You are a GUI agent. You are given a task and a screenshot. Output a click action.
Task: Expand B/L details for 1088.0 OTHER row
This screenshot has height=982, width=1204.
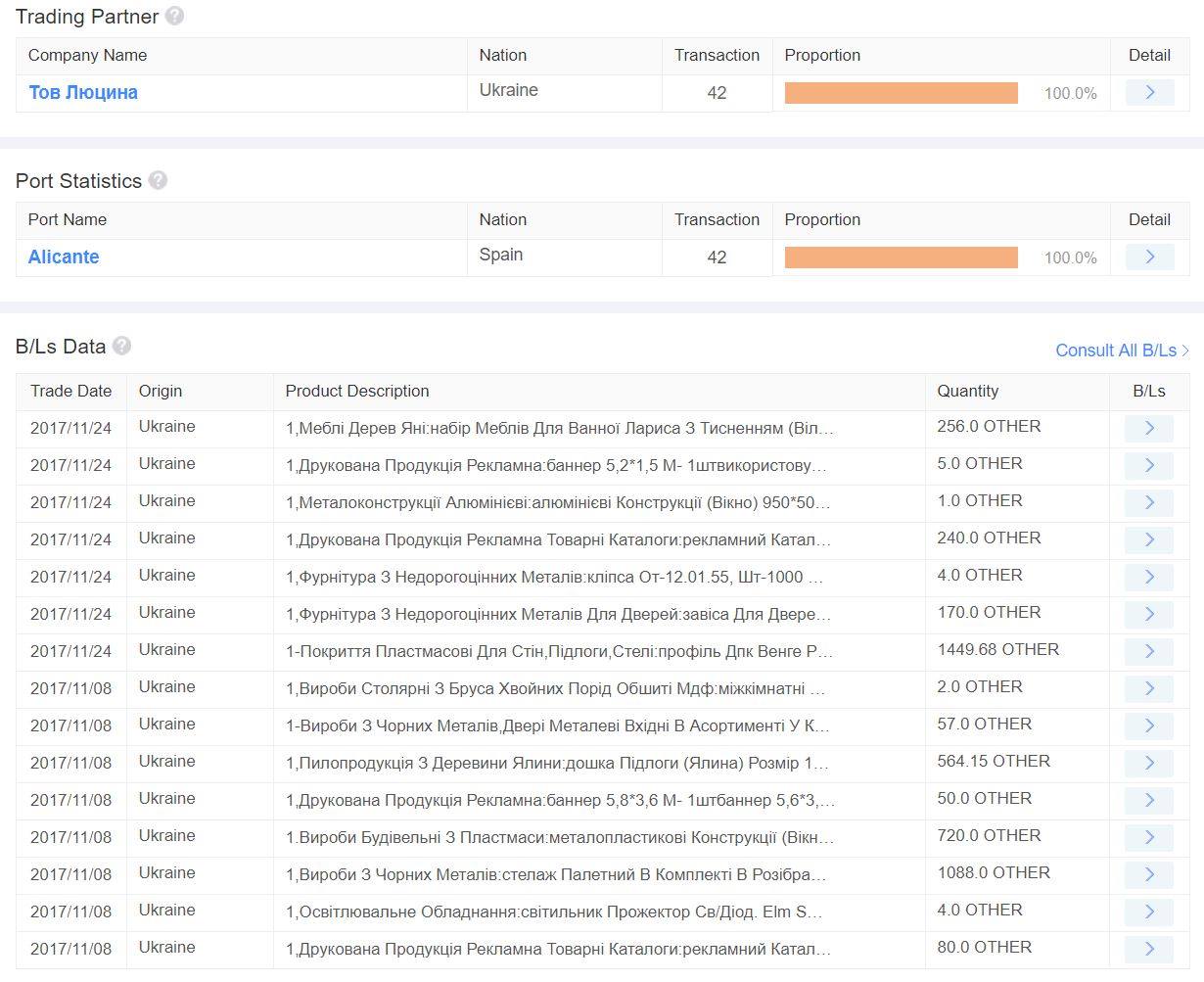pos(1149,875)
